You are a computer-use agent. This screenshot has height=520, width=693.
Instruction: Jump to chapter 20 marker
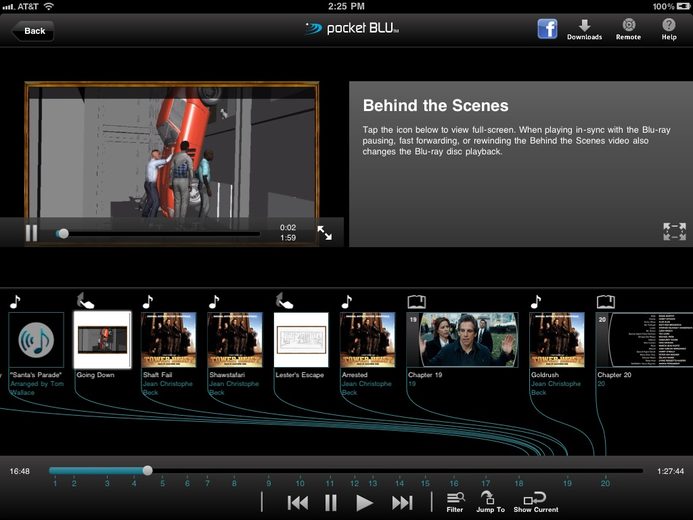(605, 483)
